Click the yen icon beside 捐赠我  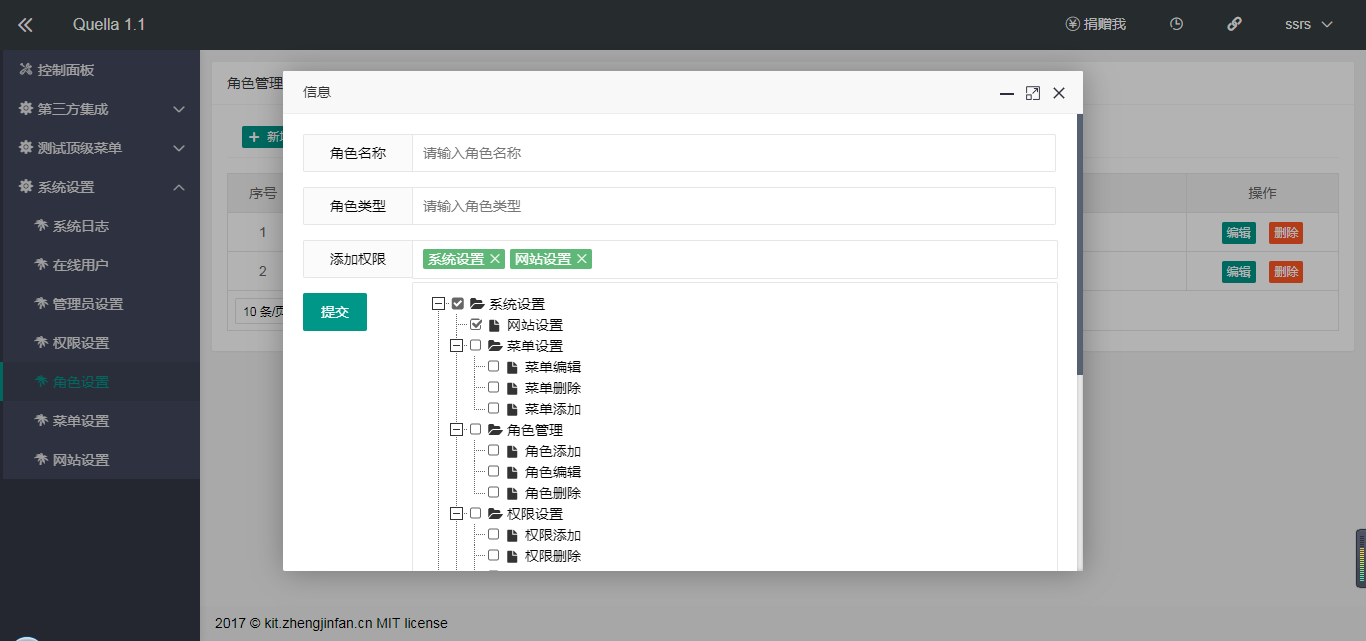tap(1073, 24)
